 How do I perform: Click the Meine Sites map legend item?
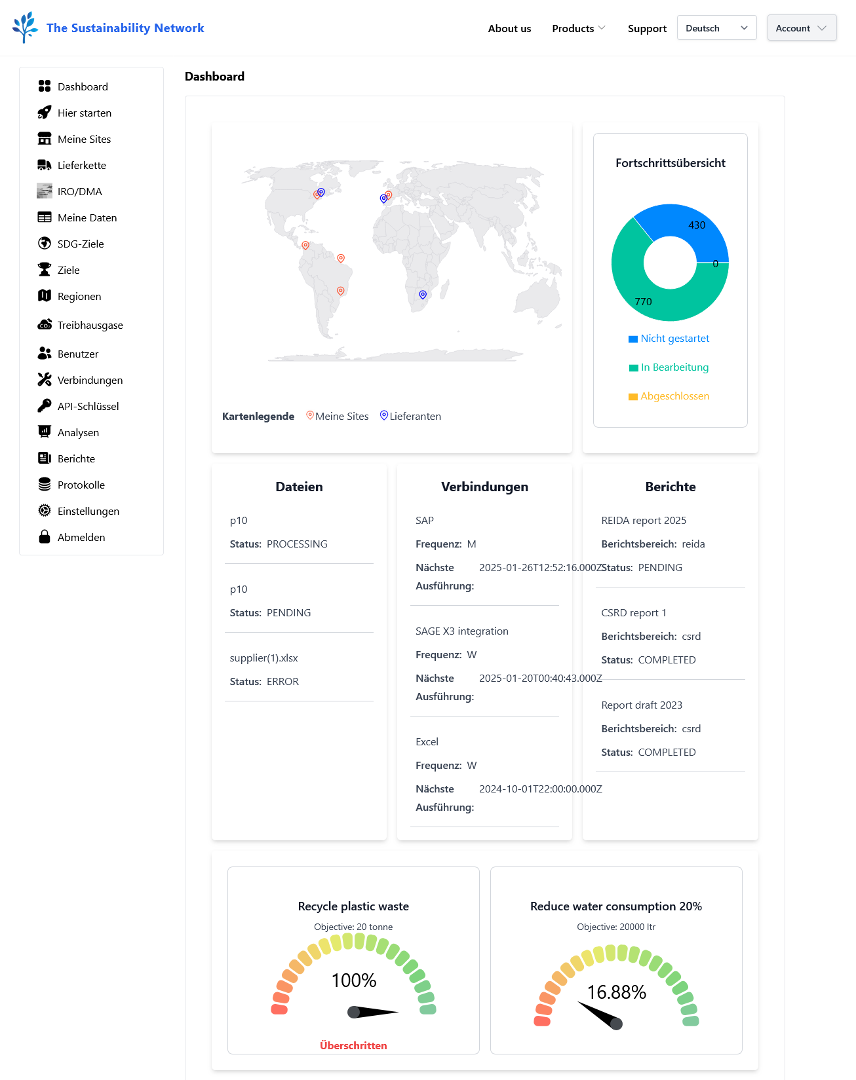pos(337,416)
